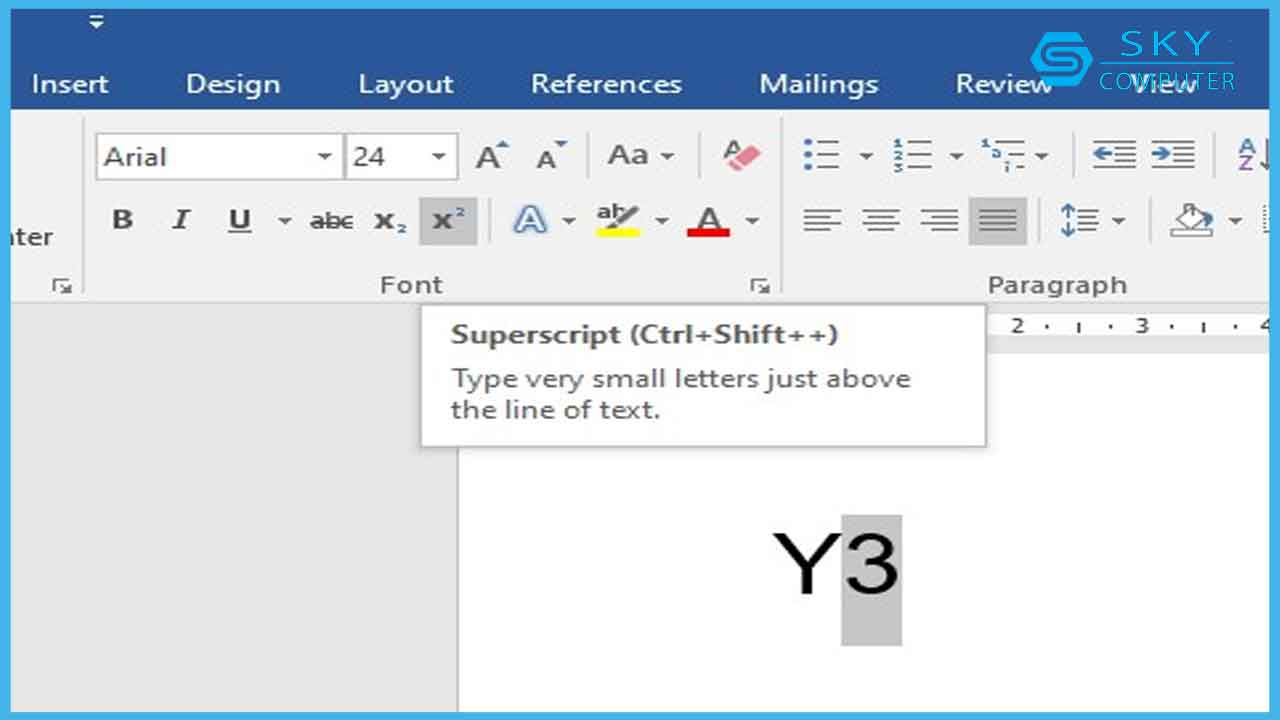Clear all formatting with eraser icon
Viewport: 1280px width, 720px height.
coord(741,156)
